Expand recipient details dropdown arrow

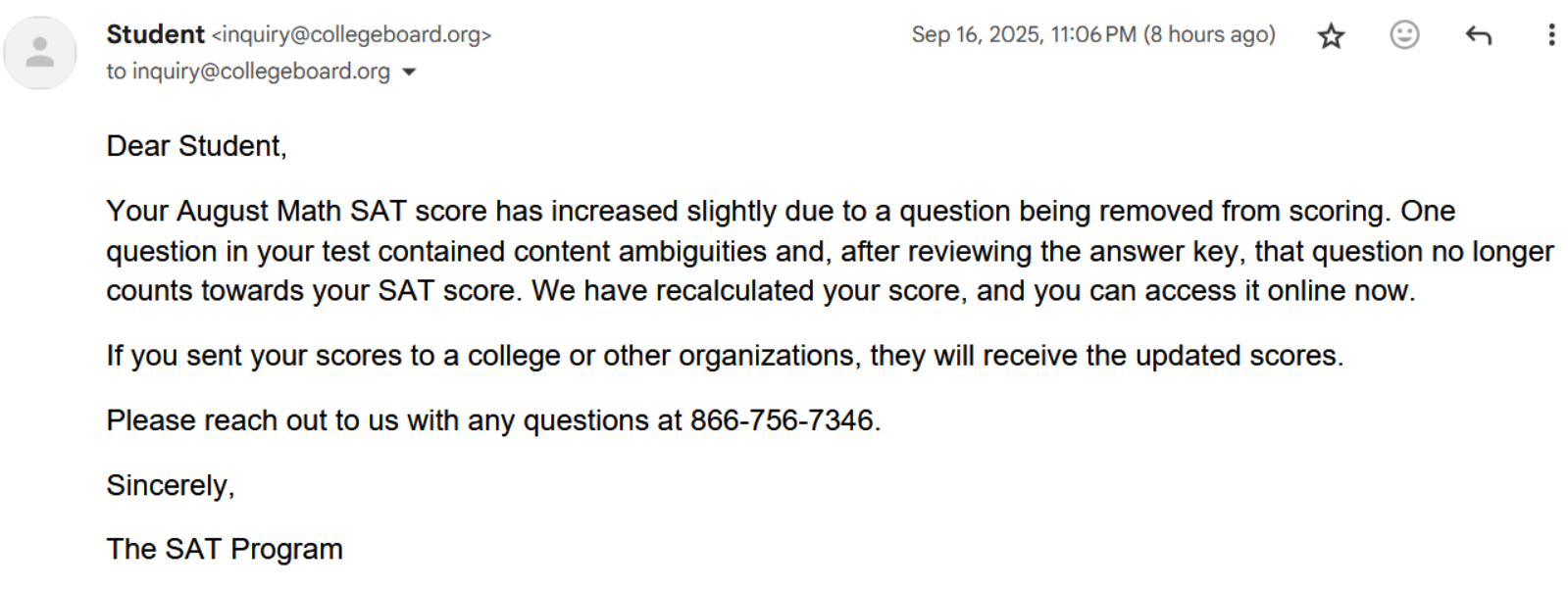(410, 72)
